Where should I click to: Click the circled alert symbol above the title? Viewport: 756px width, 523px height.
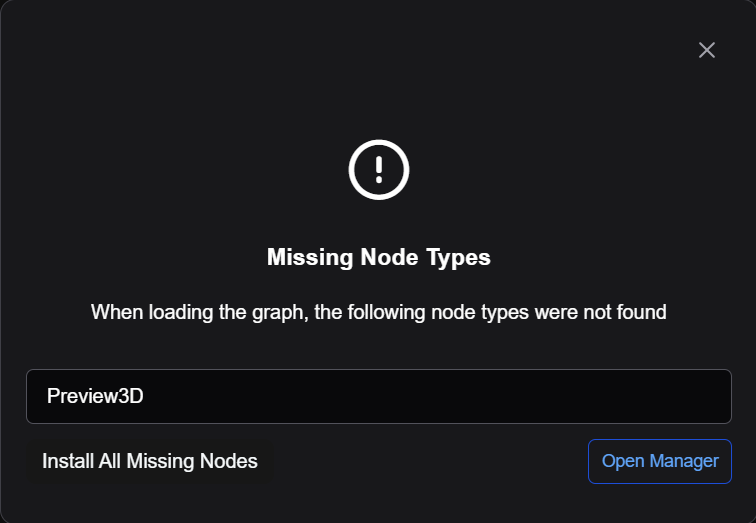pos(378,169)
